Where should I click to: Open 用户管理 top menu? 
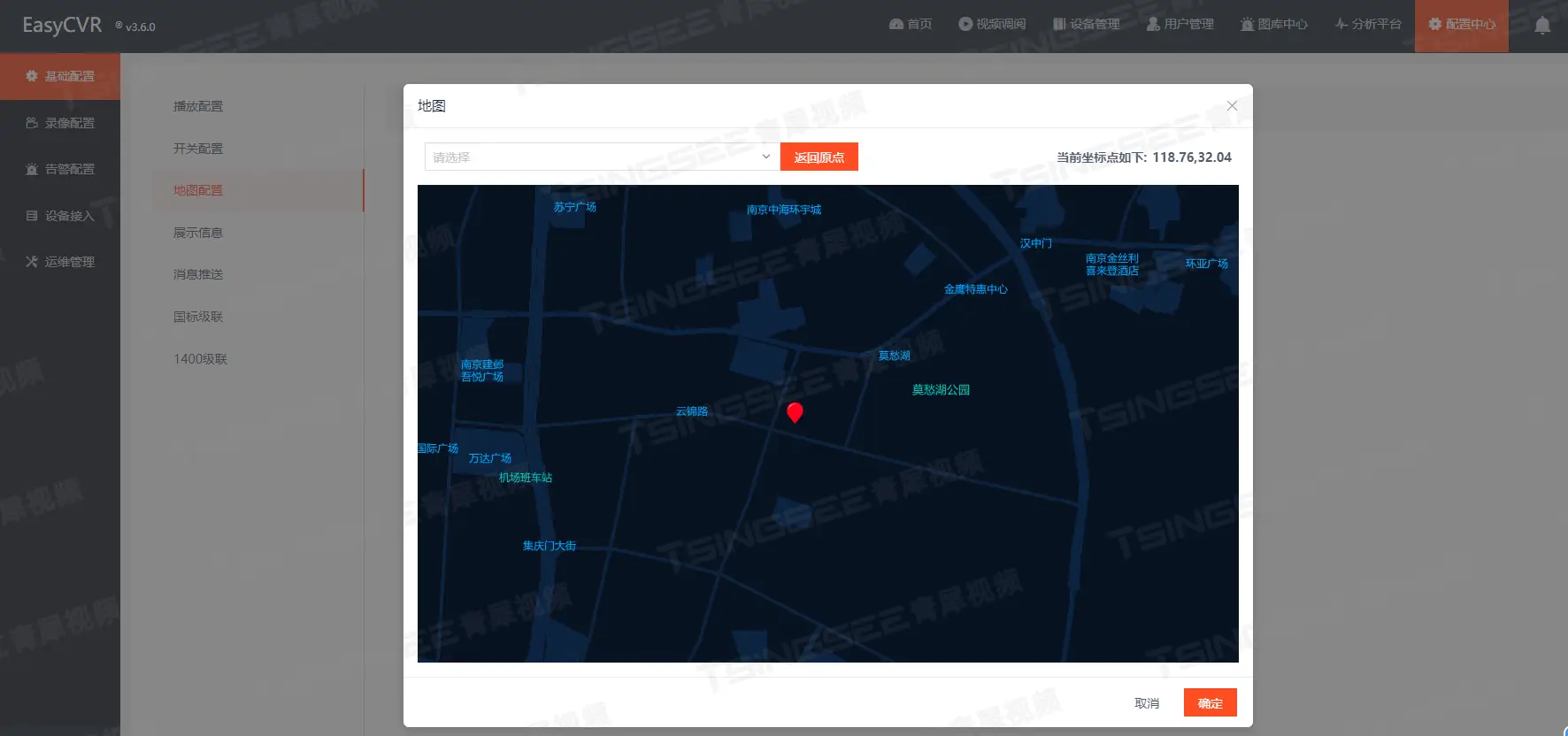(1180, 24)
